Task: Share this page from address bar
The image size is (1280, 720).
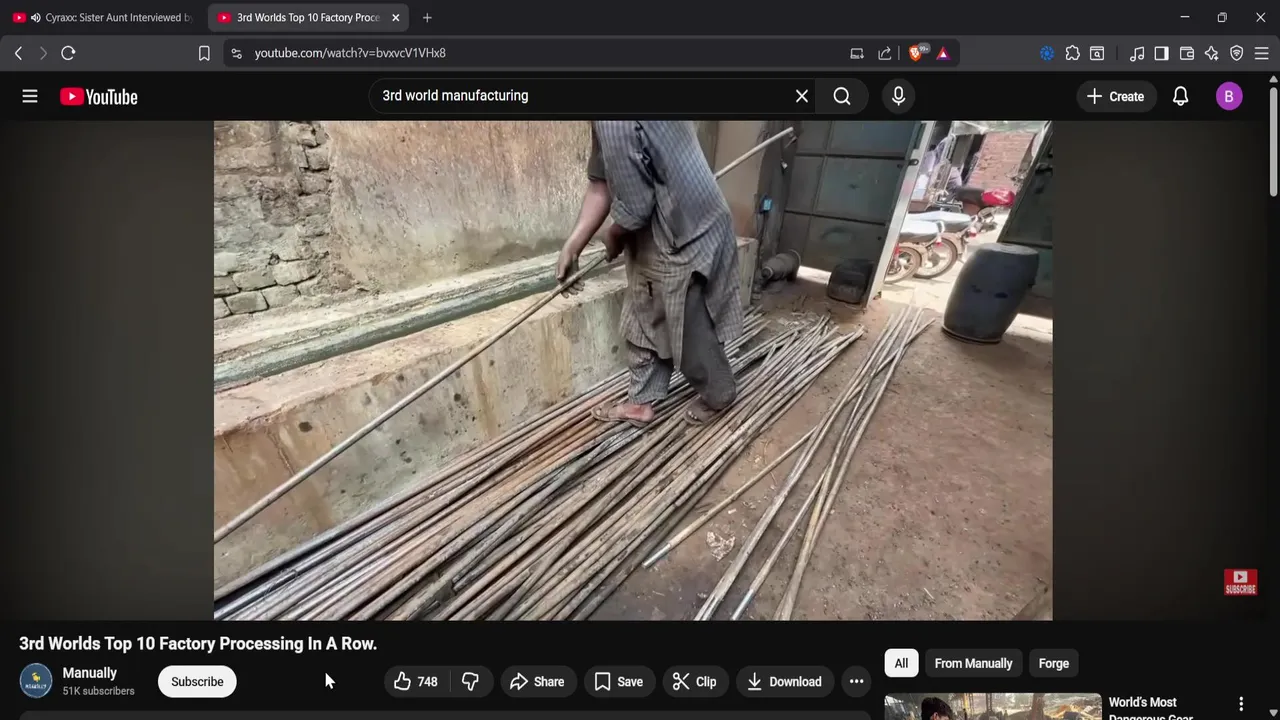Action: click(x=885, y=53)
